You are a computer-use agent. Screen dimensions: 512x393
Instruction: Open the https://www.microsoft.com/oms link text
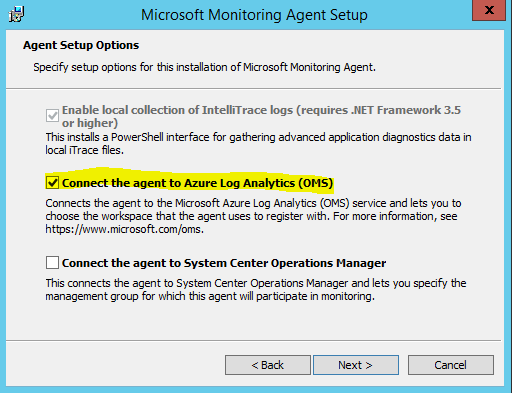(x=124, y=229)
